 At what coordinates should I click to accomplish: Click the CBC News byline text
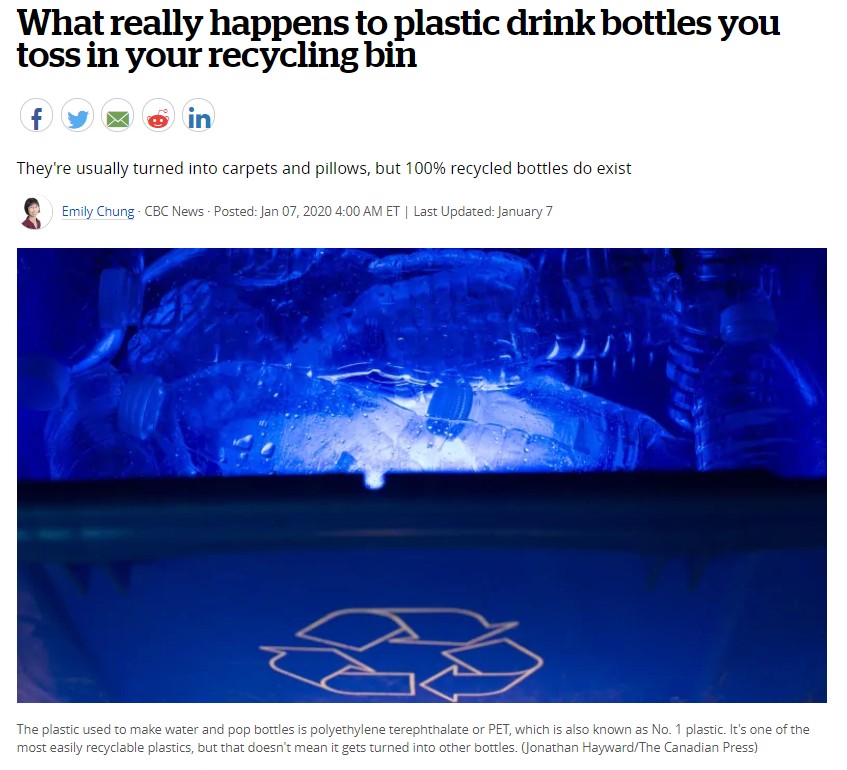[174, 211]
